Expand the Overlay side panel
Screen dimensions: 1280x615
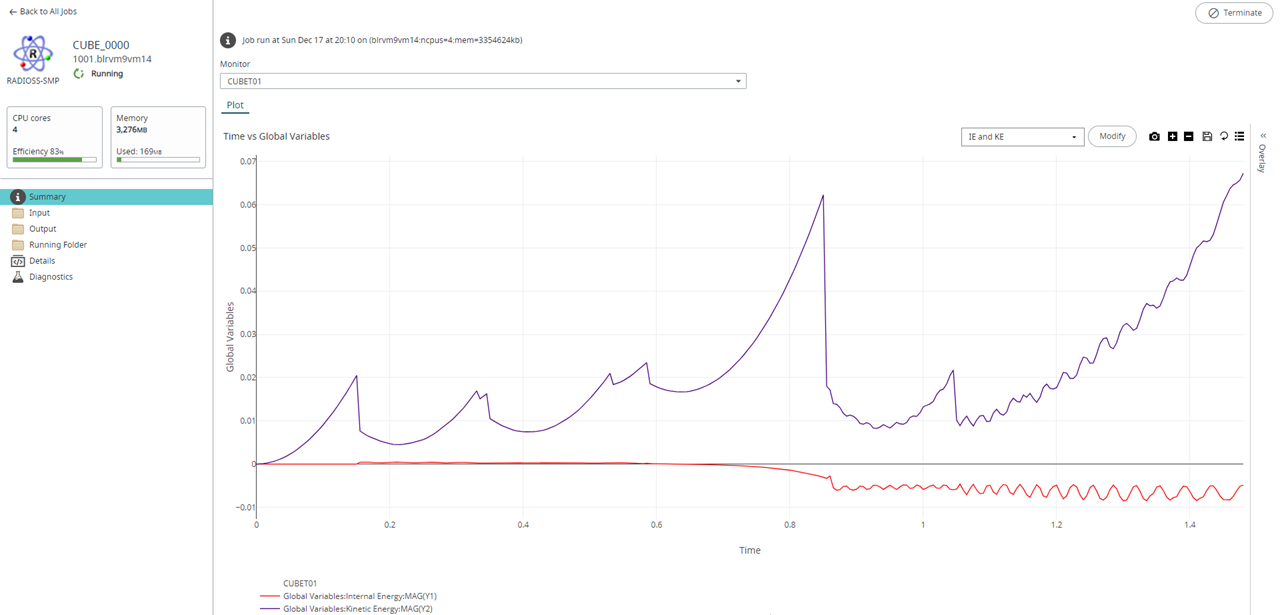click(1262, 136)
